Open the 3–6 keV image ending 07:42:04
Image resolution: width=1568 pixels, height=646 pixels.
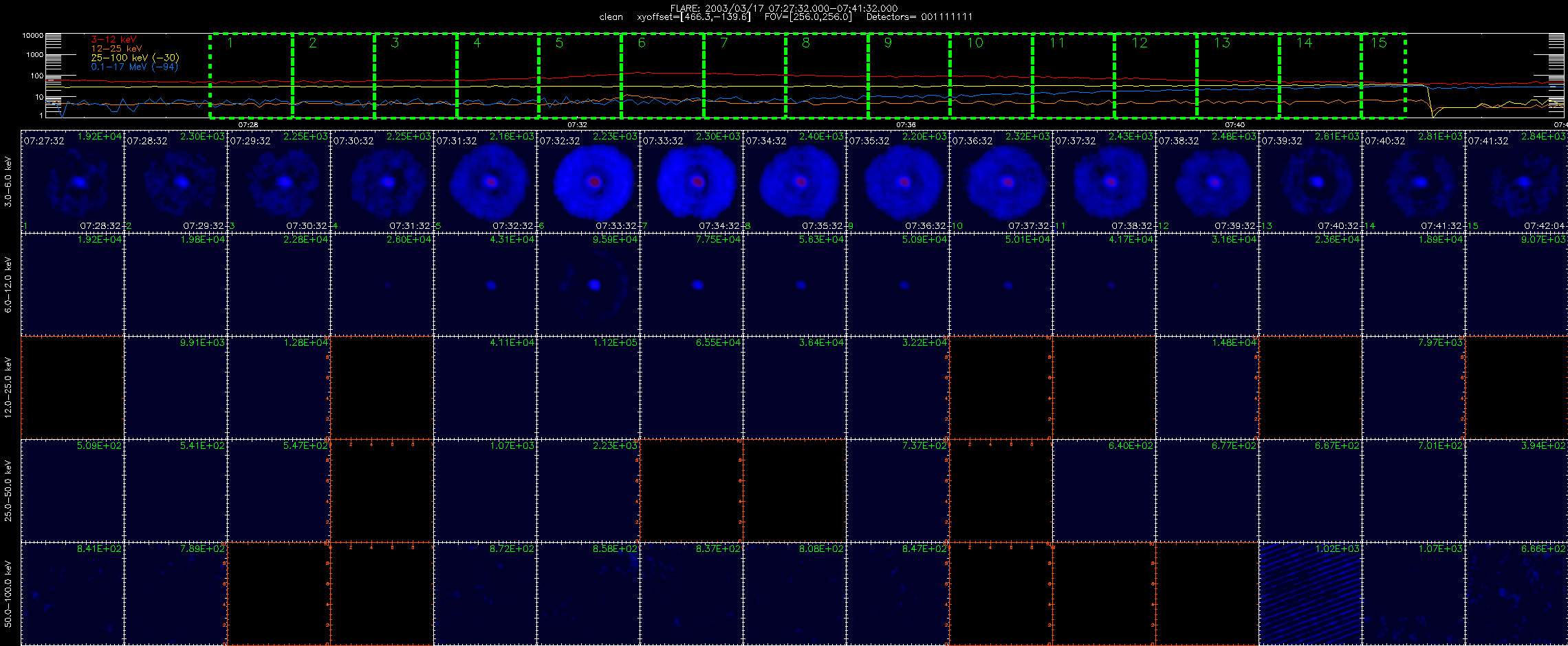pos(1516,181)
